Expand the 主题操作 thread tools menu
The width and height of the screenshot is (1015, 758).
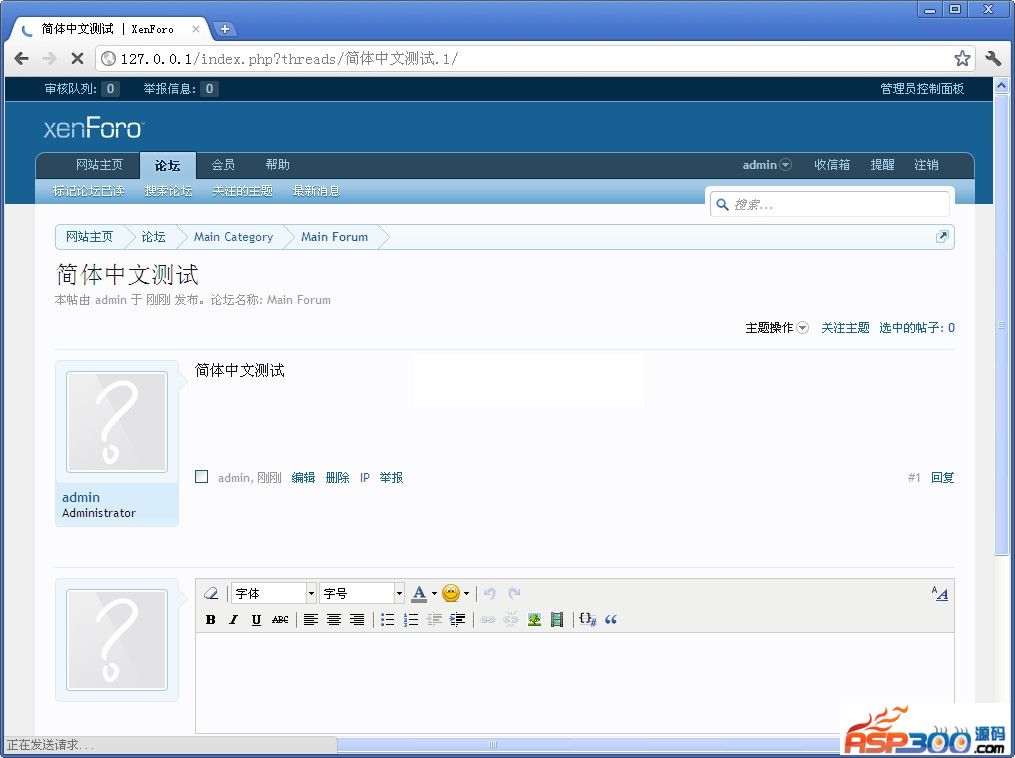pos(777,328)
